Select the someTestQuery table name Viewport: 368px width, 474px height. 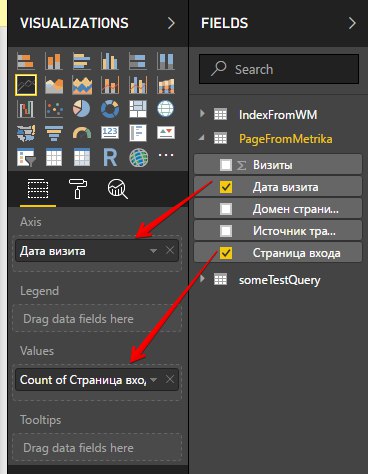pos(279,280)
